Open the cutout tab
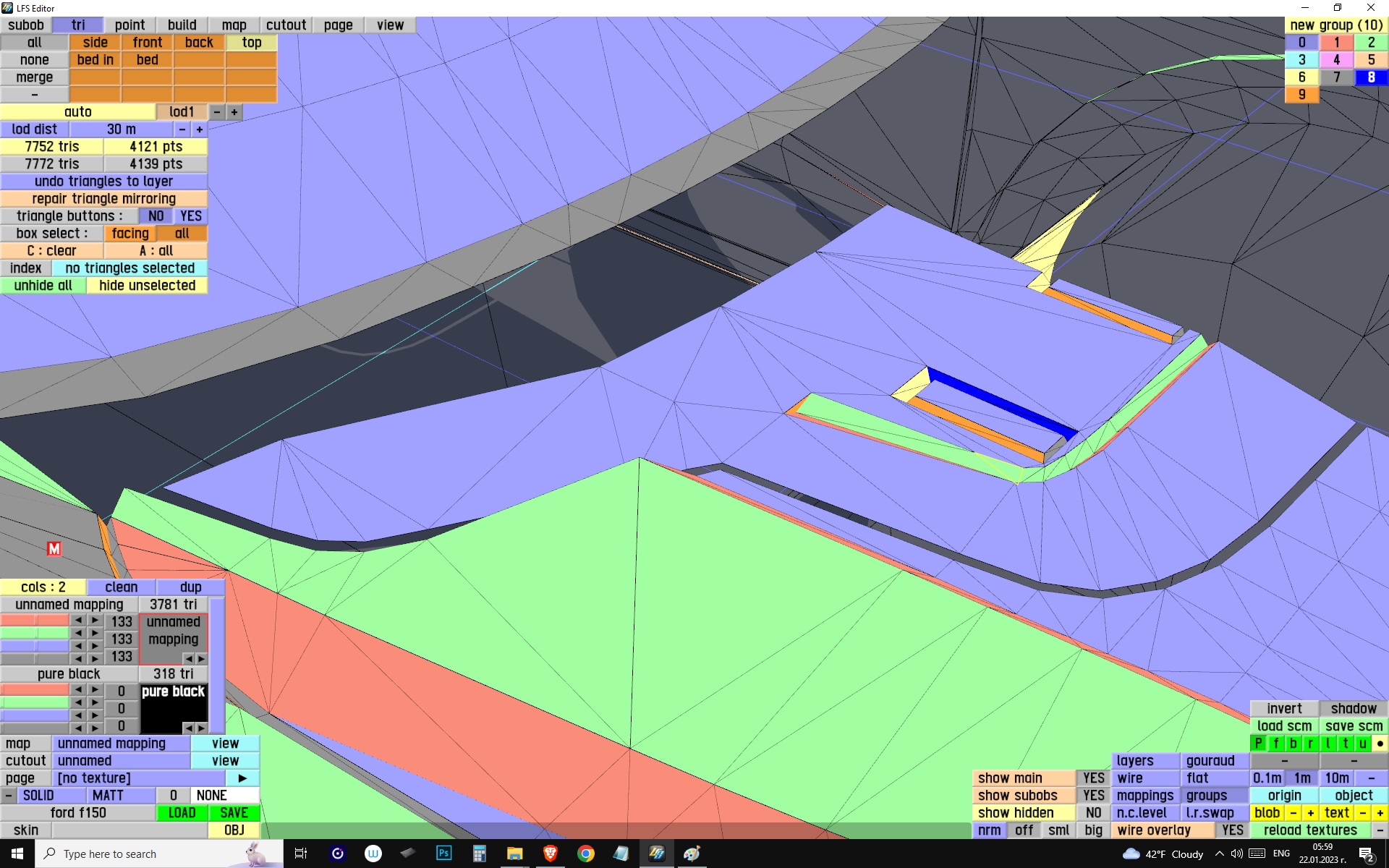This screenshot has width=1389, height=868. (286, 25)
